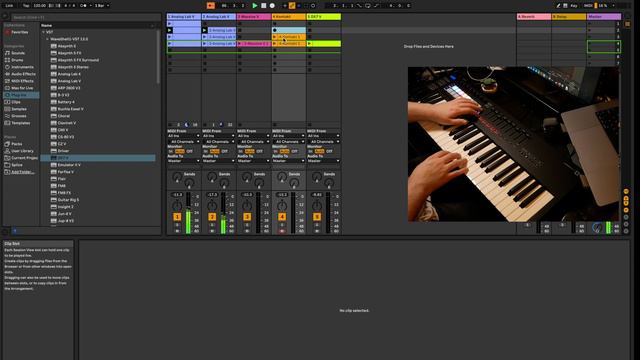Select the Guitar Rig 5 plugin
The image size is (640, 360).
[68, 200]
